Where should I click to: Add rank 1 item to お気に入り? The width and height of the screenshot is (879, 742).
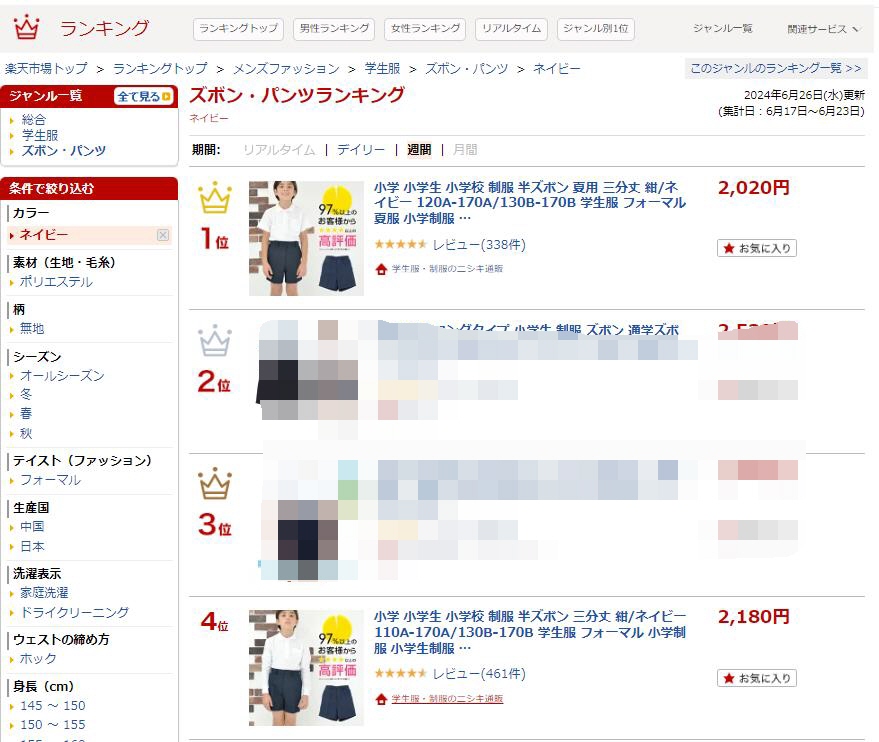click(x=756, y=248)
